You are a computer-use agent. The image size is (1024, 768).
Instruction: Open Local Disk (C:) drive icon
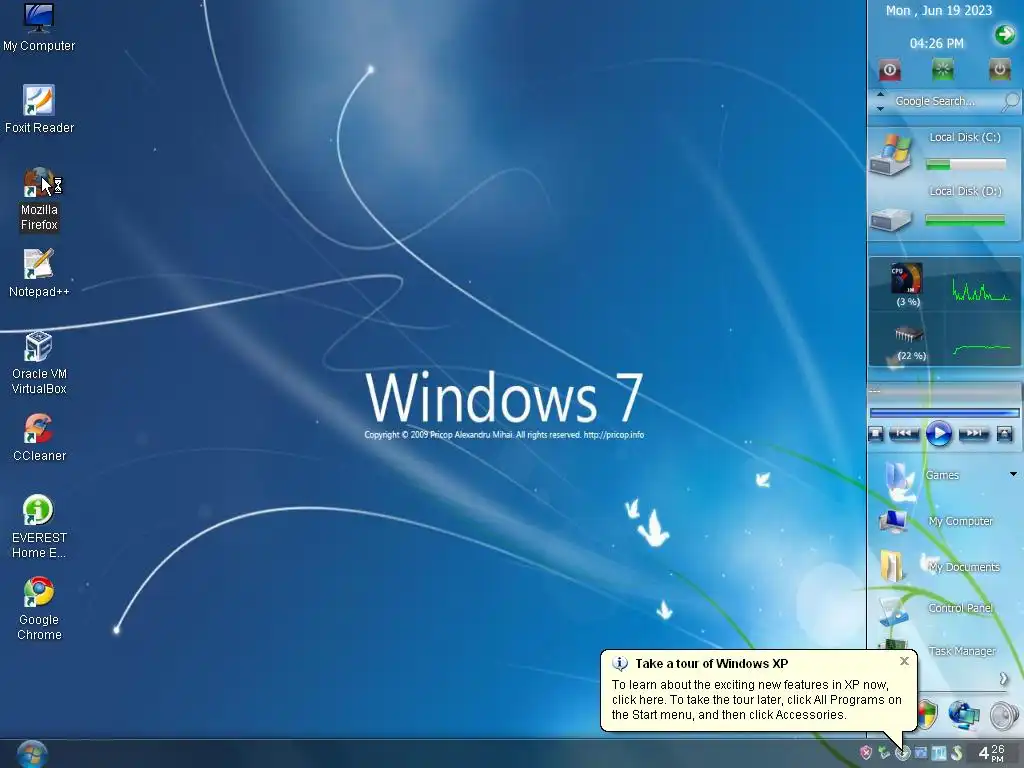[893, 153]
